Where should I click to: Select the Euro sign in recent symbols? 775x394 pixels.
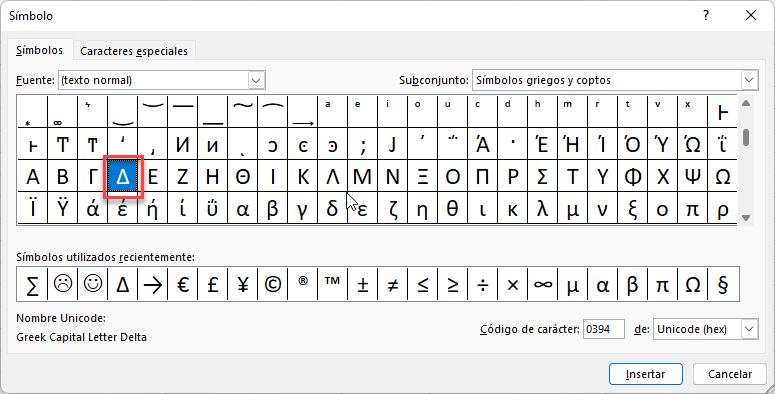[183, 284]
